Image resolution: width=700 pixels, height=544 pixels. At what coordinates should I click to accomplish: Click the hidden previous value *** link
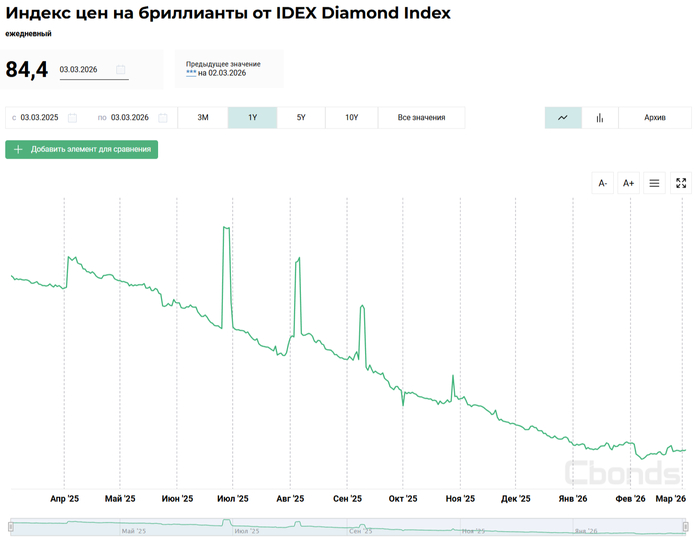coord(191,73)
